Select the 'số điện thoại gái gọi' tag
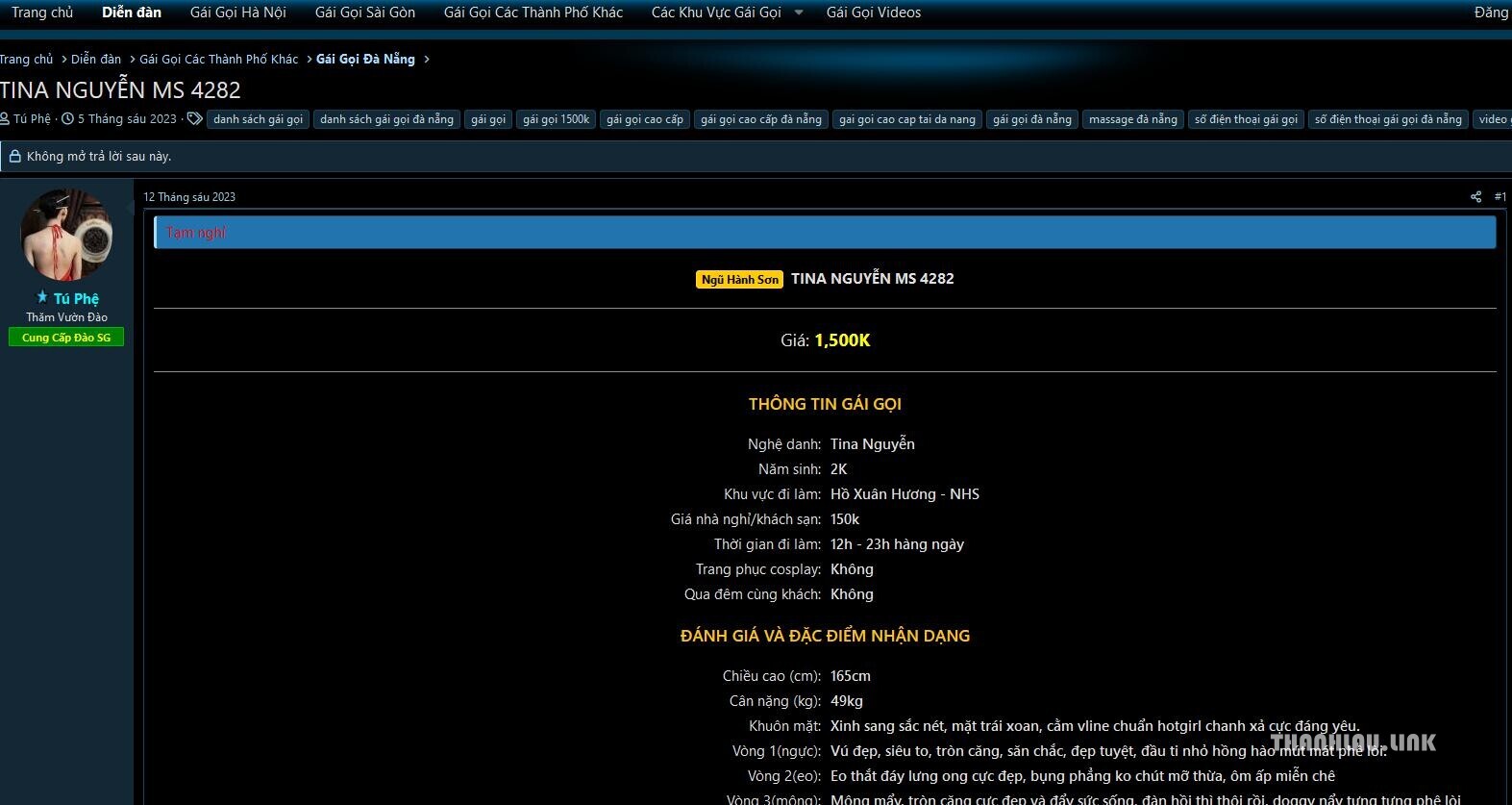Image resolution: width=1512 pixels, height=805 pixels. click(x=1246, y=119)
